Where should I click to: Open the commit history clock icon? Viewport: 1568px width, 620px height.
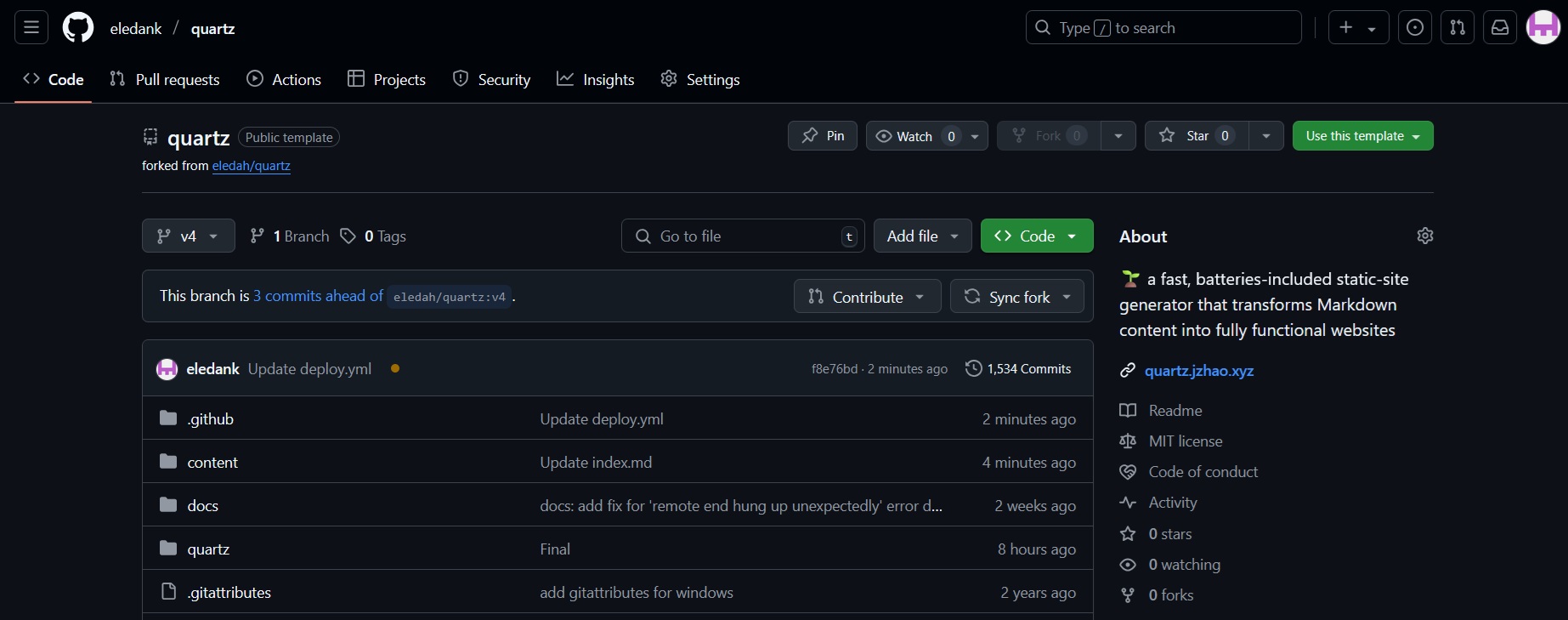click(x=974, y=368)
